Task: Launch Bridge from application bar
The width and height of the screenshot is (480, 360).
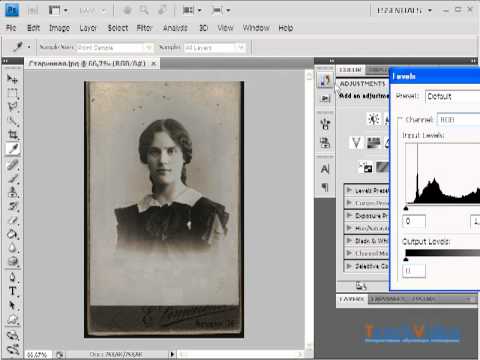Action: tap(32, 11)
